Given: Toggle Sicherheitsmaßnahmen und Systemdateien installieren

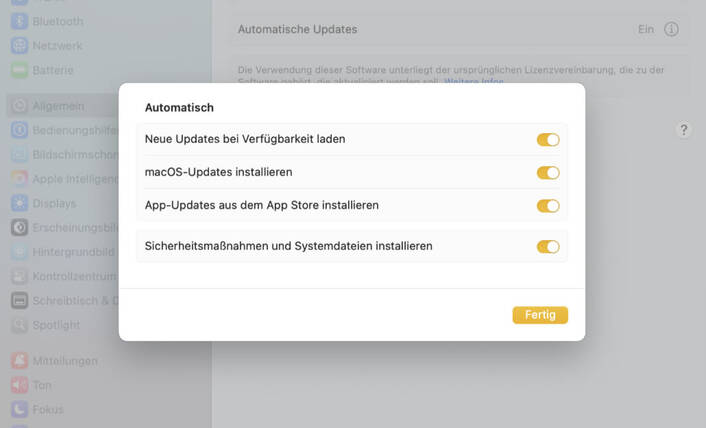Looking at the screenshot, I should tap(548, 247).
